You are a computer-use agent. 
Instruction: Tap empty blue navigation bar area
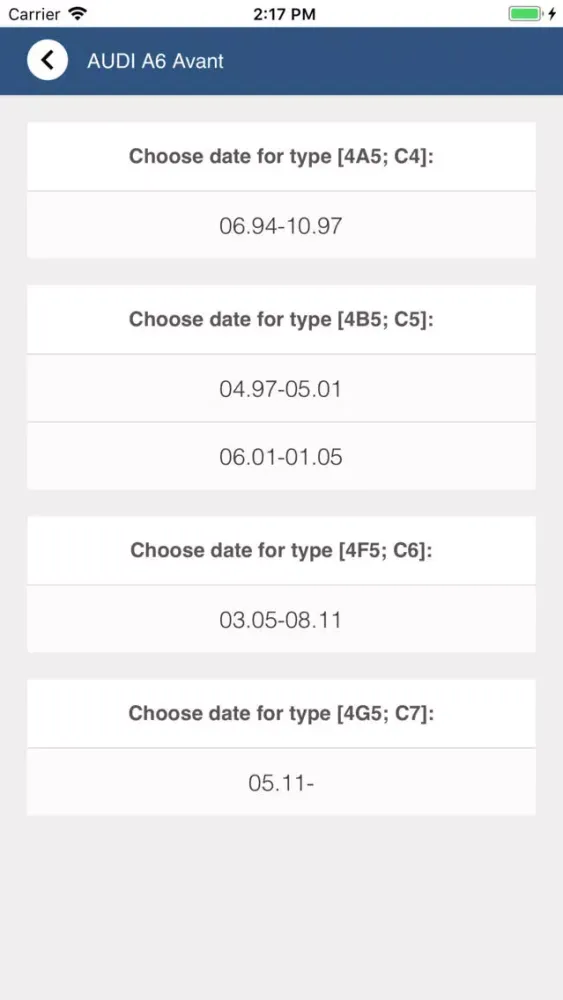coord(395,61)
